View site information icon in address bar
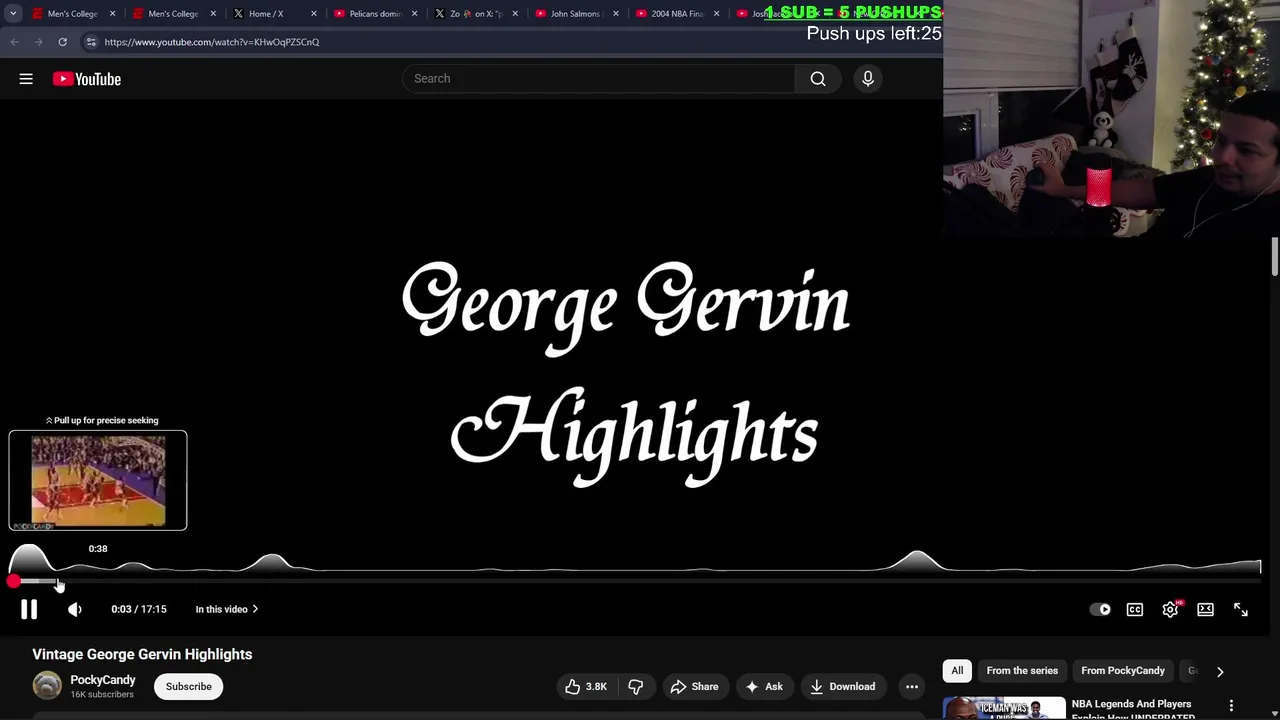Viewport: 1280px width, 720px height. pyautogui.click(x=91, y=42)
